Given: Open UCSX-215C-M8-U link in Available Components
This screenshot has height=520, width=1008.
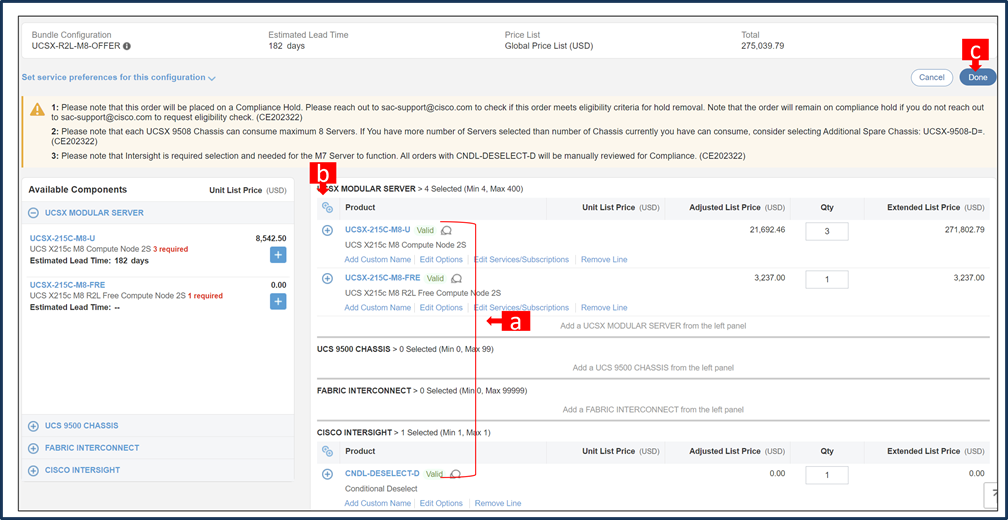Looking at the screenshot, I should [62, 238].
